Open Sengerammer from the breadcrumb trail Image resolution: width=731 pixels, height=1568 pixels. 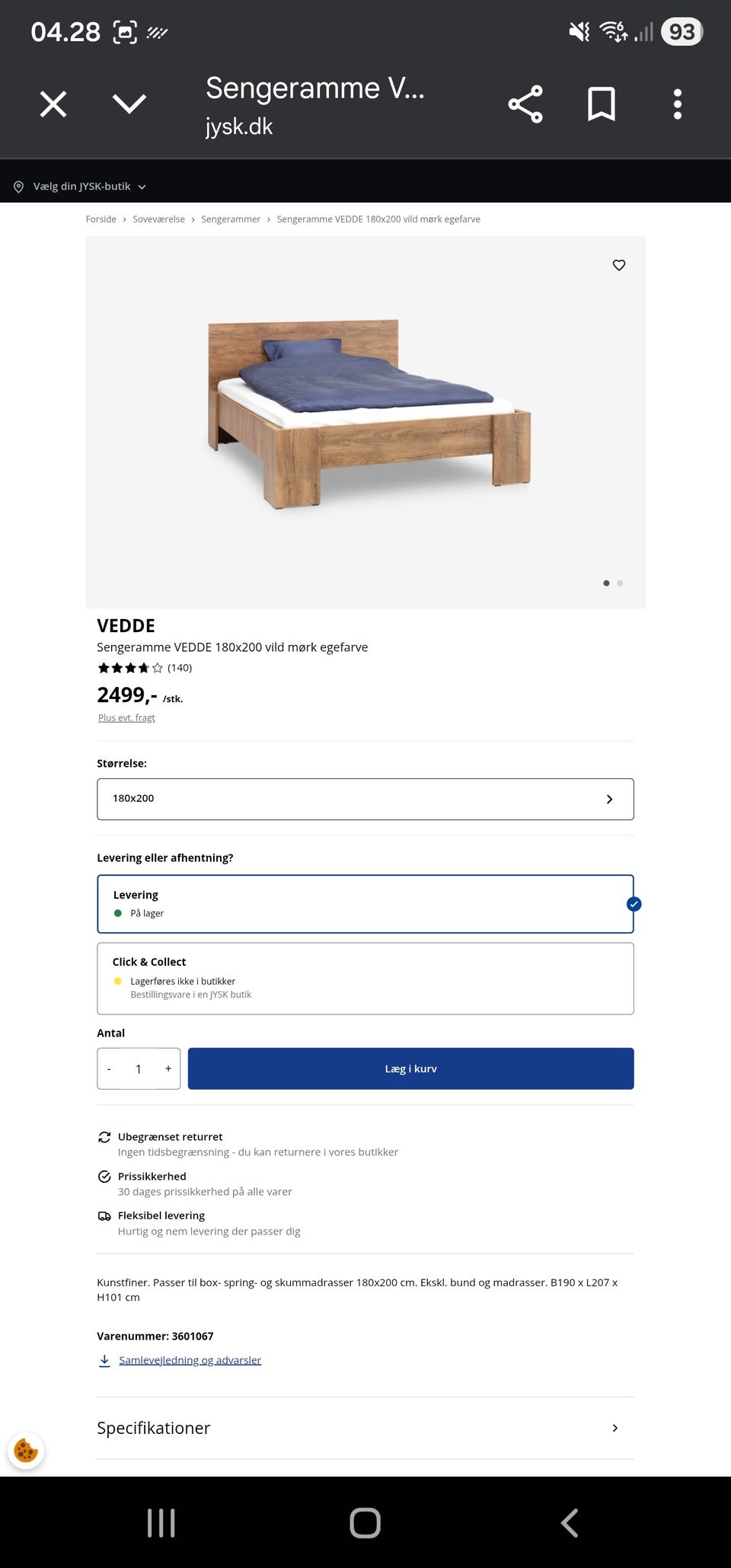[231, 219]
